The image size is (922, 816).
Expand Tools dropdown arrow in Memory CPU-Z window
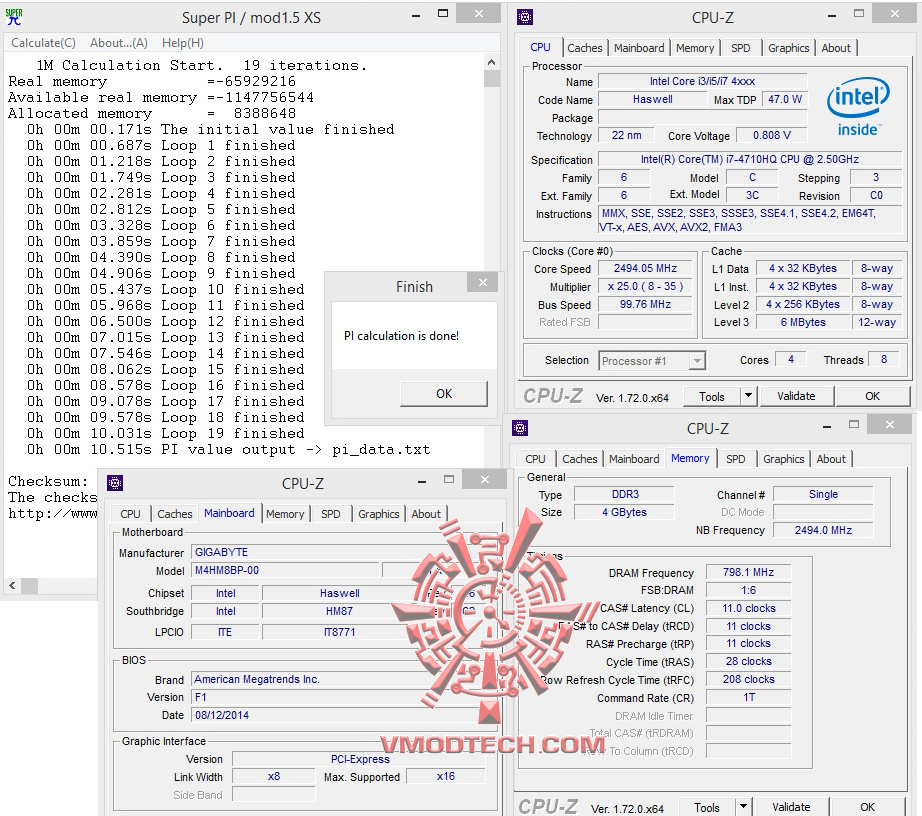(x=744, y=808)
